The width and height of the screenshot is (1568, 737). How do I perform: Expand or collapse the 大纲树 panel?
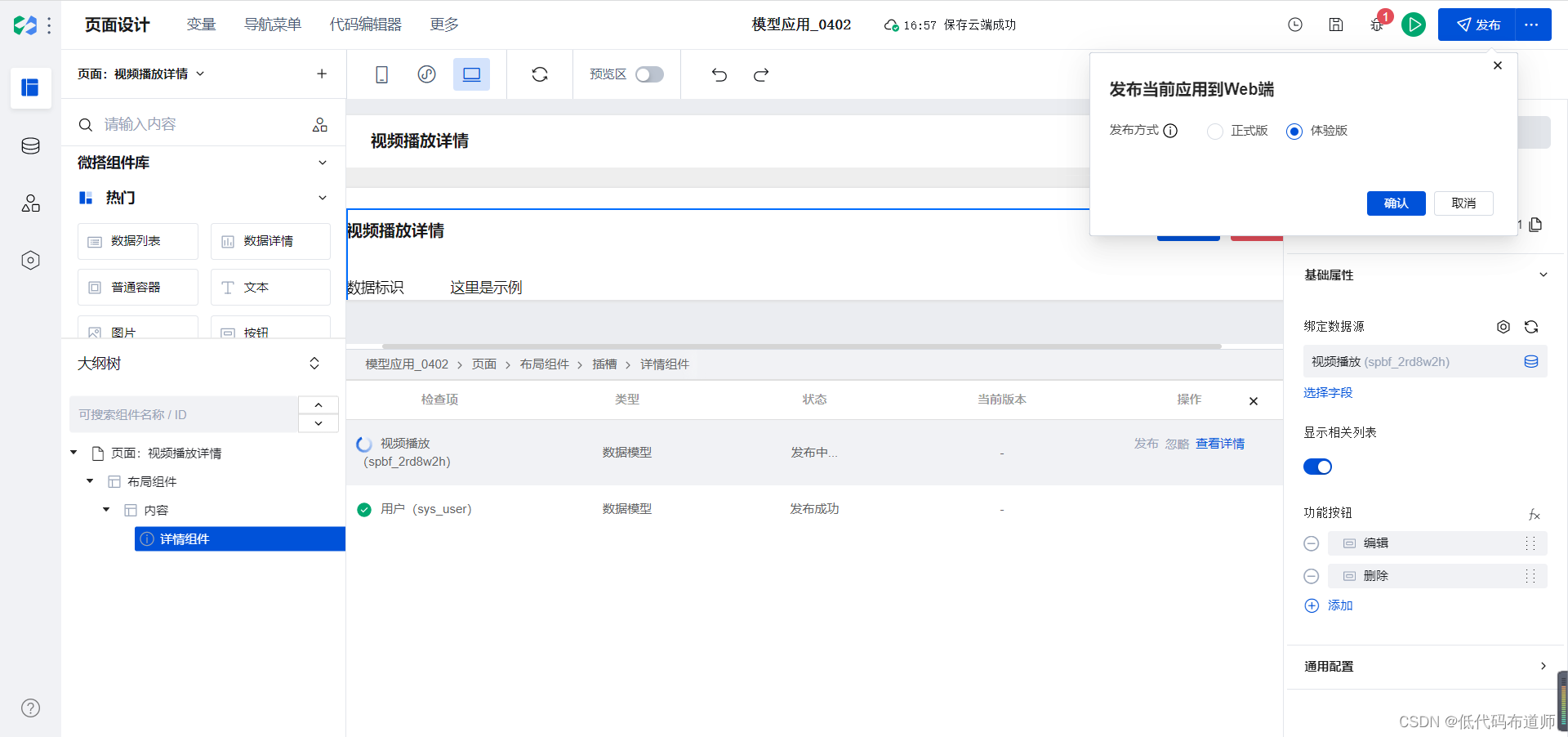[x=314, y=364]
